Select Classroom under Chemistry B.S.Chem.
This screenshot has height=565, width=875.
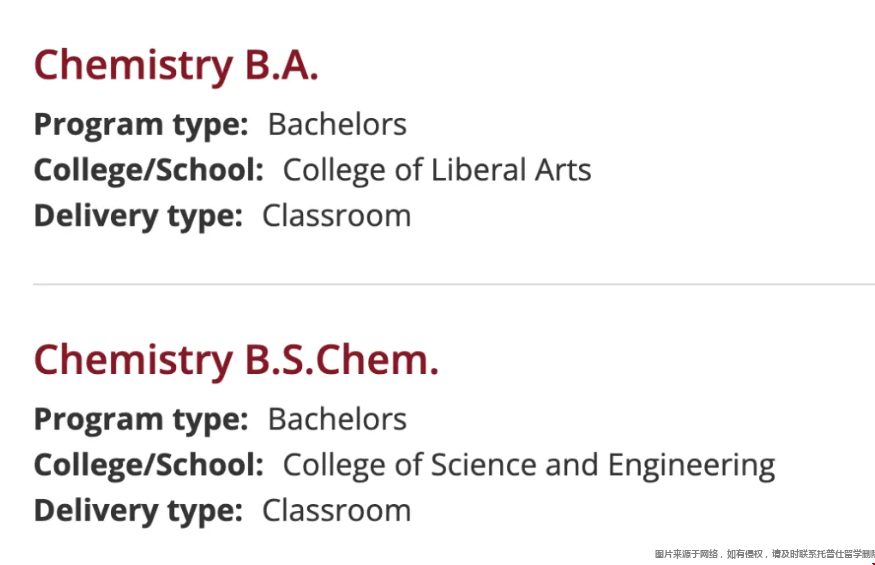[336, 510]
